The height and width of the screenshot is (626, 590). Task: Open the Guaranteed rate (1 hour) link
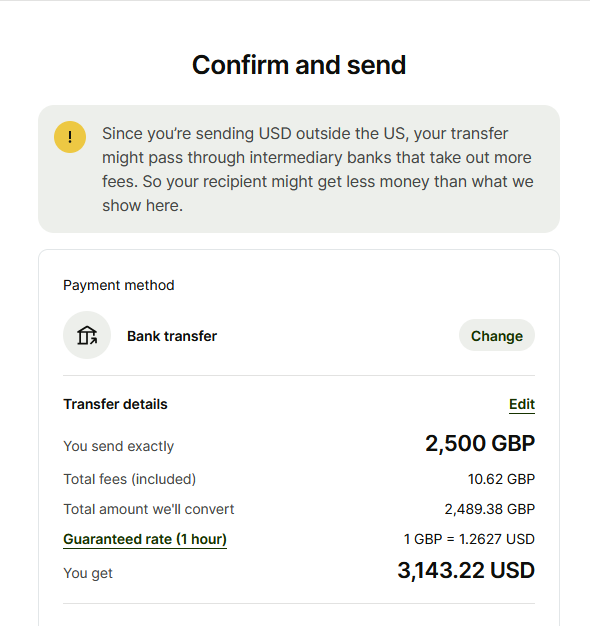coord(145,539)
